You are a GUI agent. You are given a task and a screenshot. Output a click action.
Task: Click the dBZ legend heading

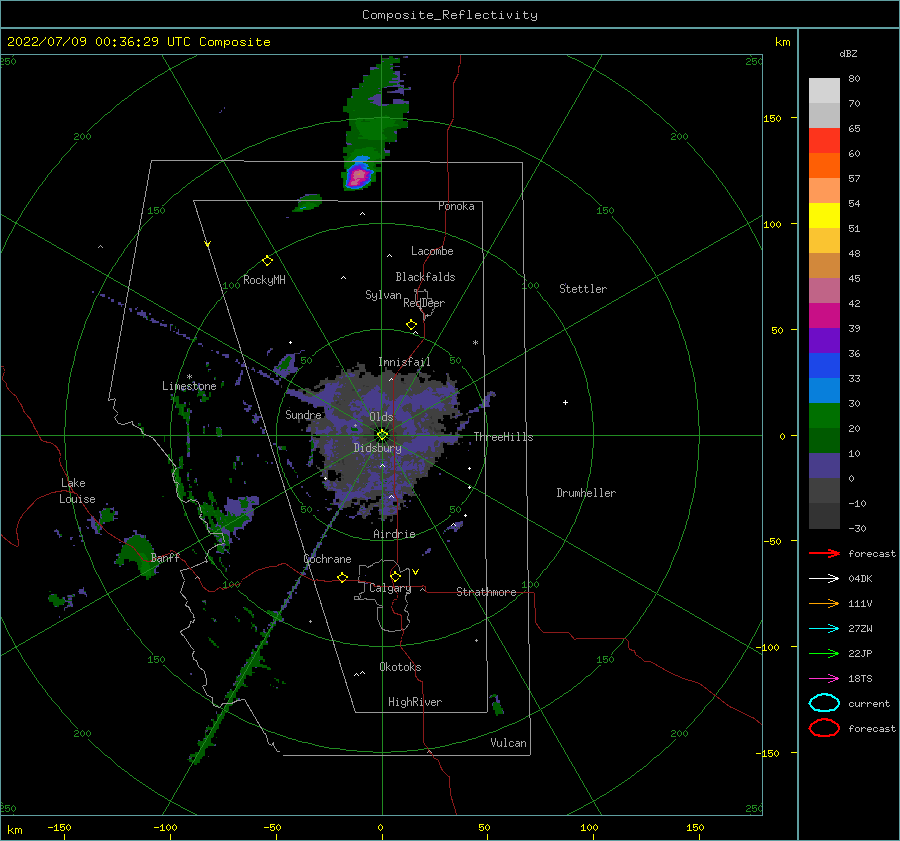pyautogui.click(x=848, y=54)
